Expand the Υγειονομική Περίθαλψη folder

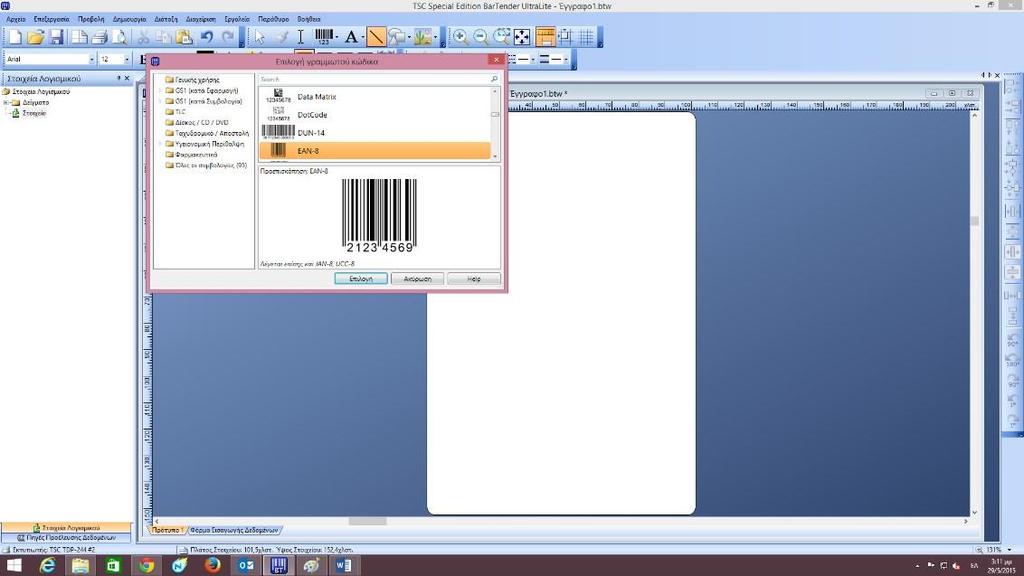[x=161, y=144]
